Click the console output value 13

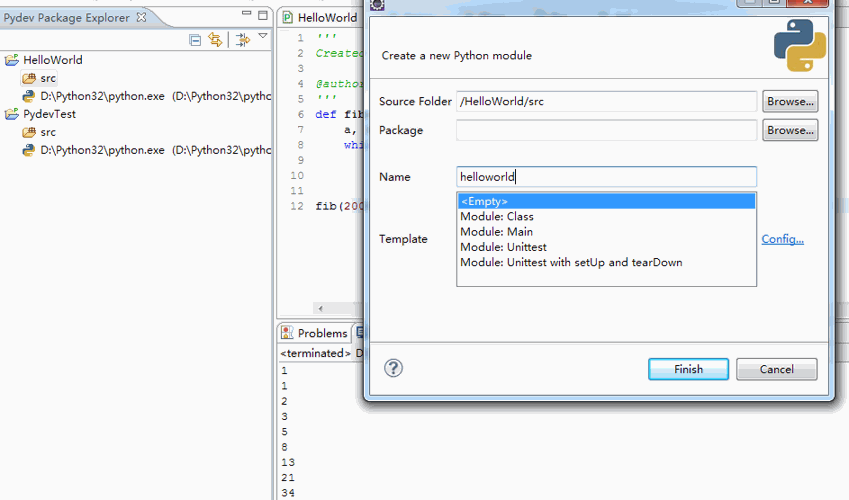tap(288, 462)
